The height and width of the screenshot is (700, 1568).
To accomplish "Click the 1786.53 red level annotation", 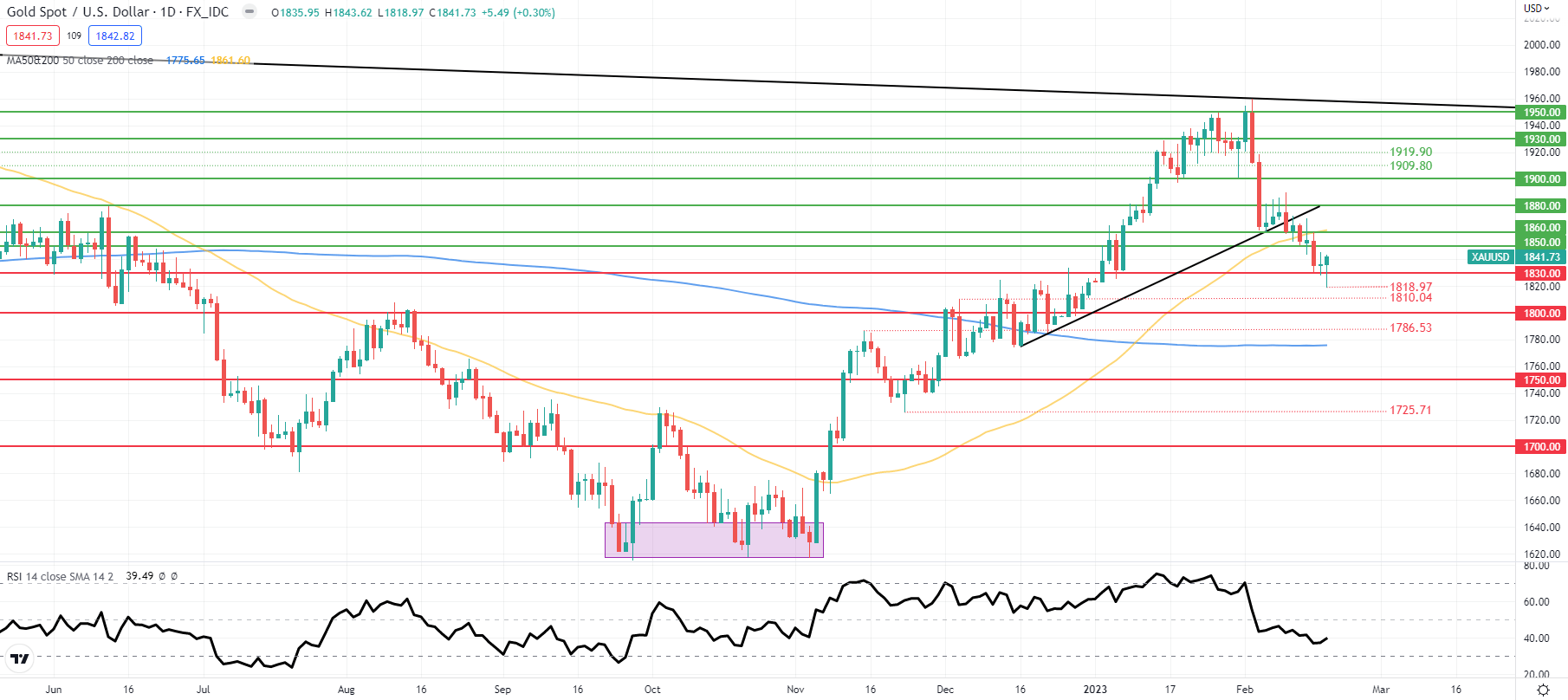I will click(1411, 327).
